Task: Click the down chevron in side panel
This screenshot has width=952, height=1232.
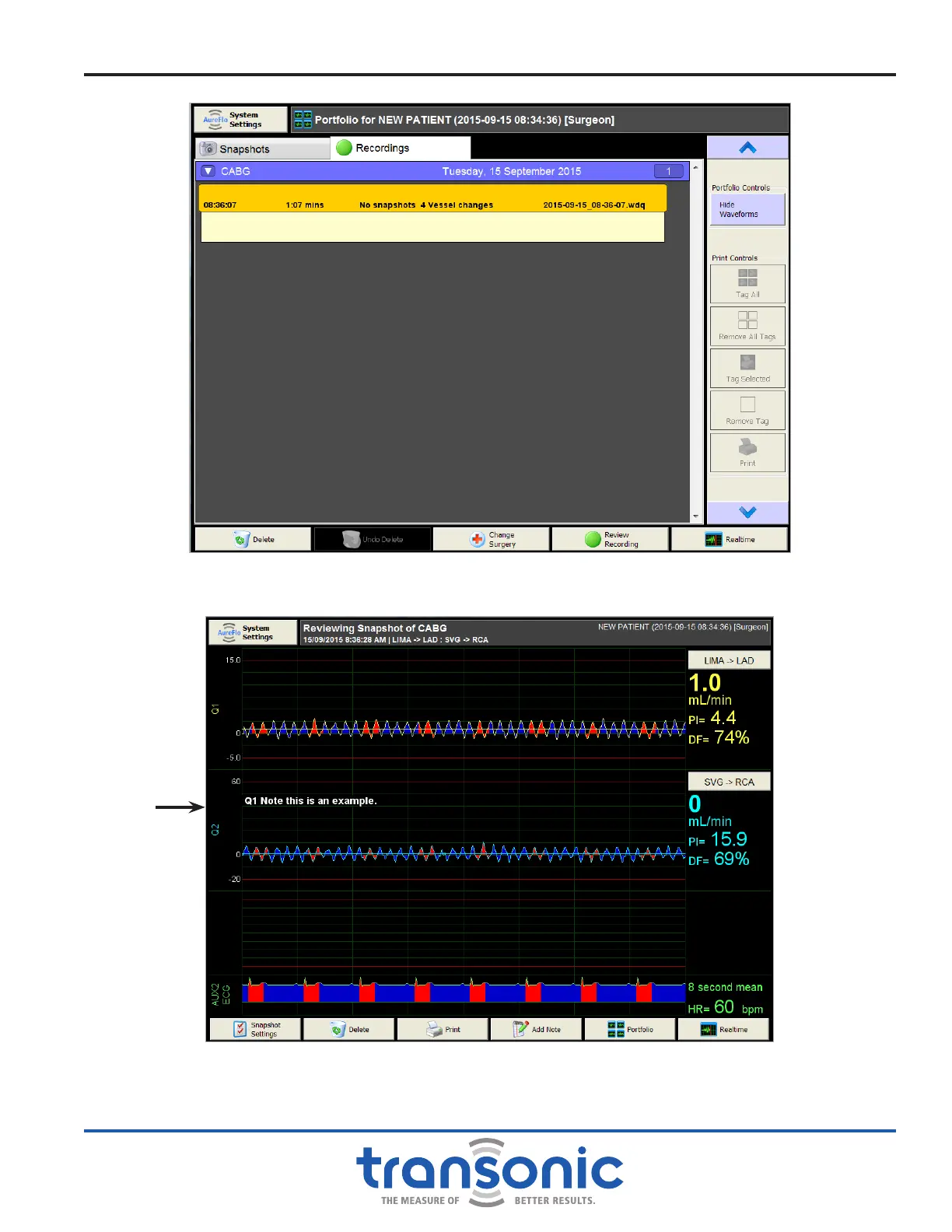Action: (x=747, y=512)
